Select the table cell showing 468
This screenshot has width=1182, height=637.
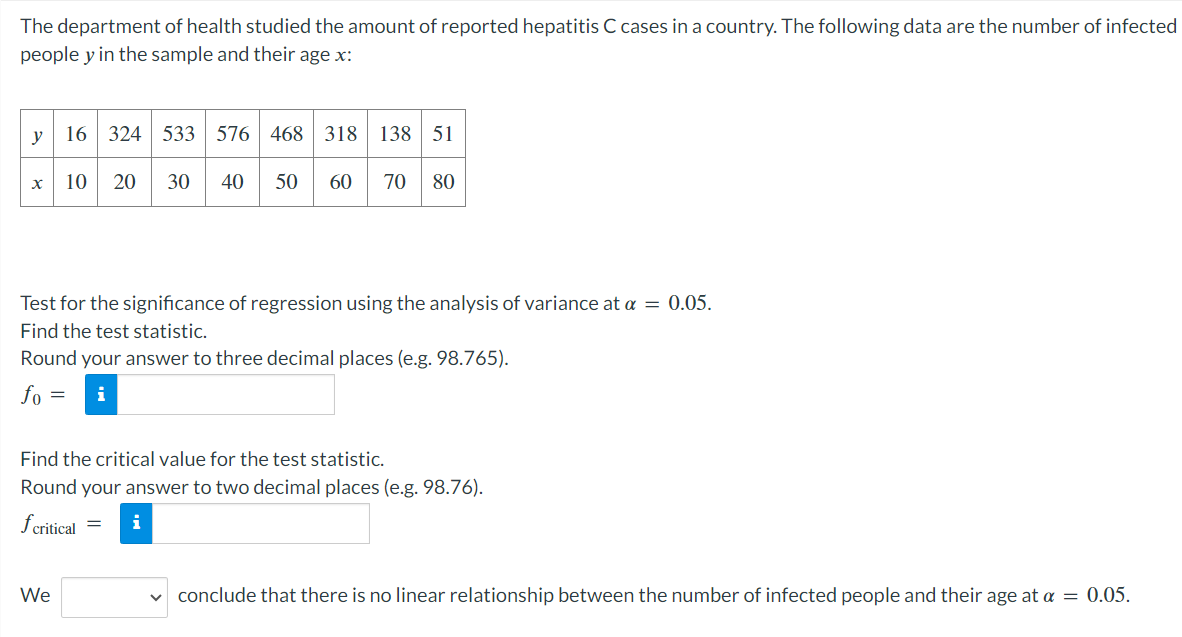[286, 133]
